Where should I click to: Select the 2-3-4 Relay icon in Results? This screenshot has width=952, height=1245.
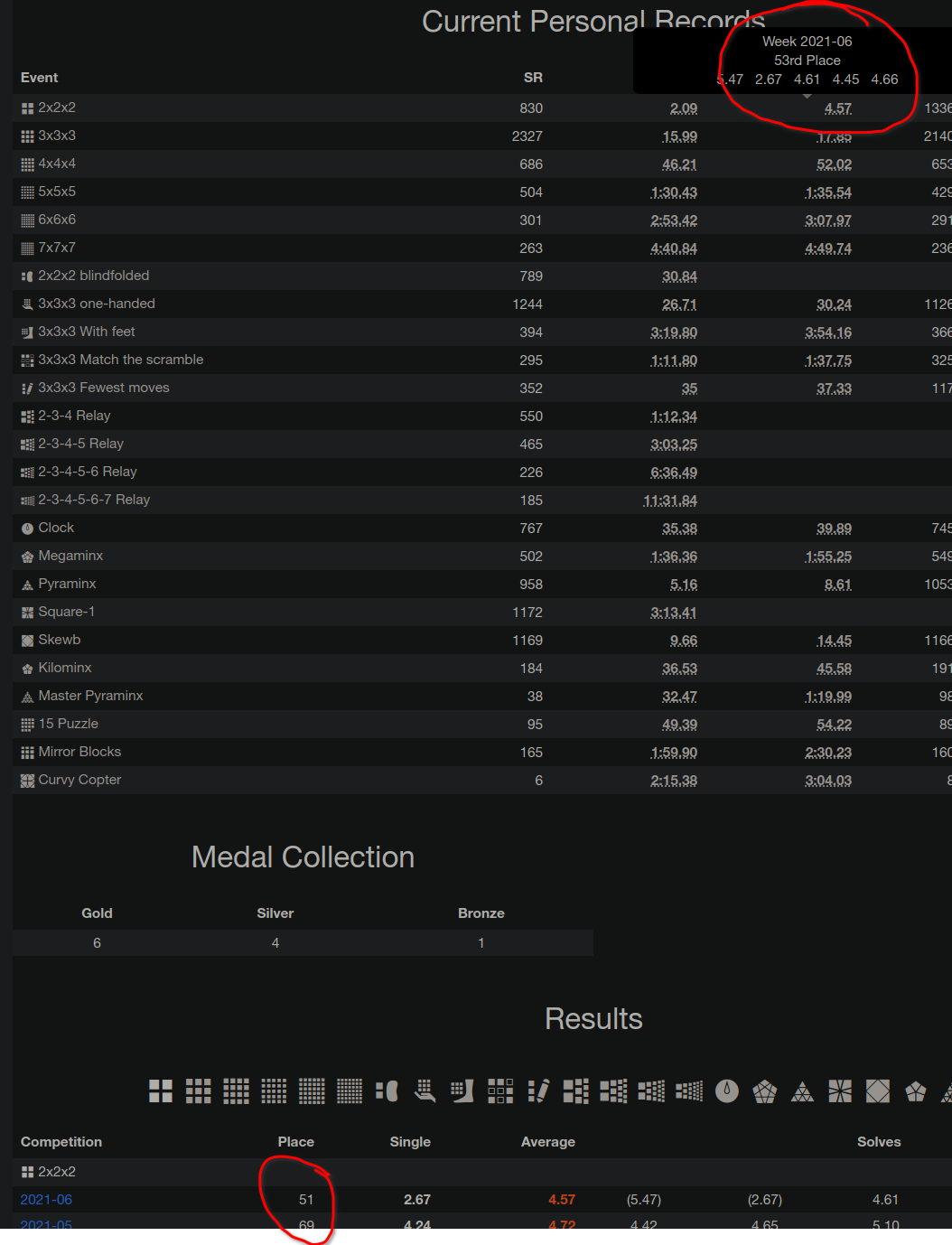pos(576,1091)
